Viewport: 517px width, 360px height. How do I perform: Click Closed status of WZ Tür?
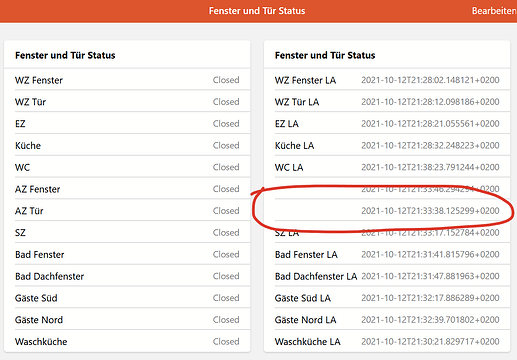pos(226,102)
